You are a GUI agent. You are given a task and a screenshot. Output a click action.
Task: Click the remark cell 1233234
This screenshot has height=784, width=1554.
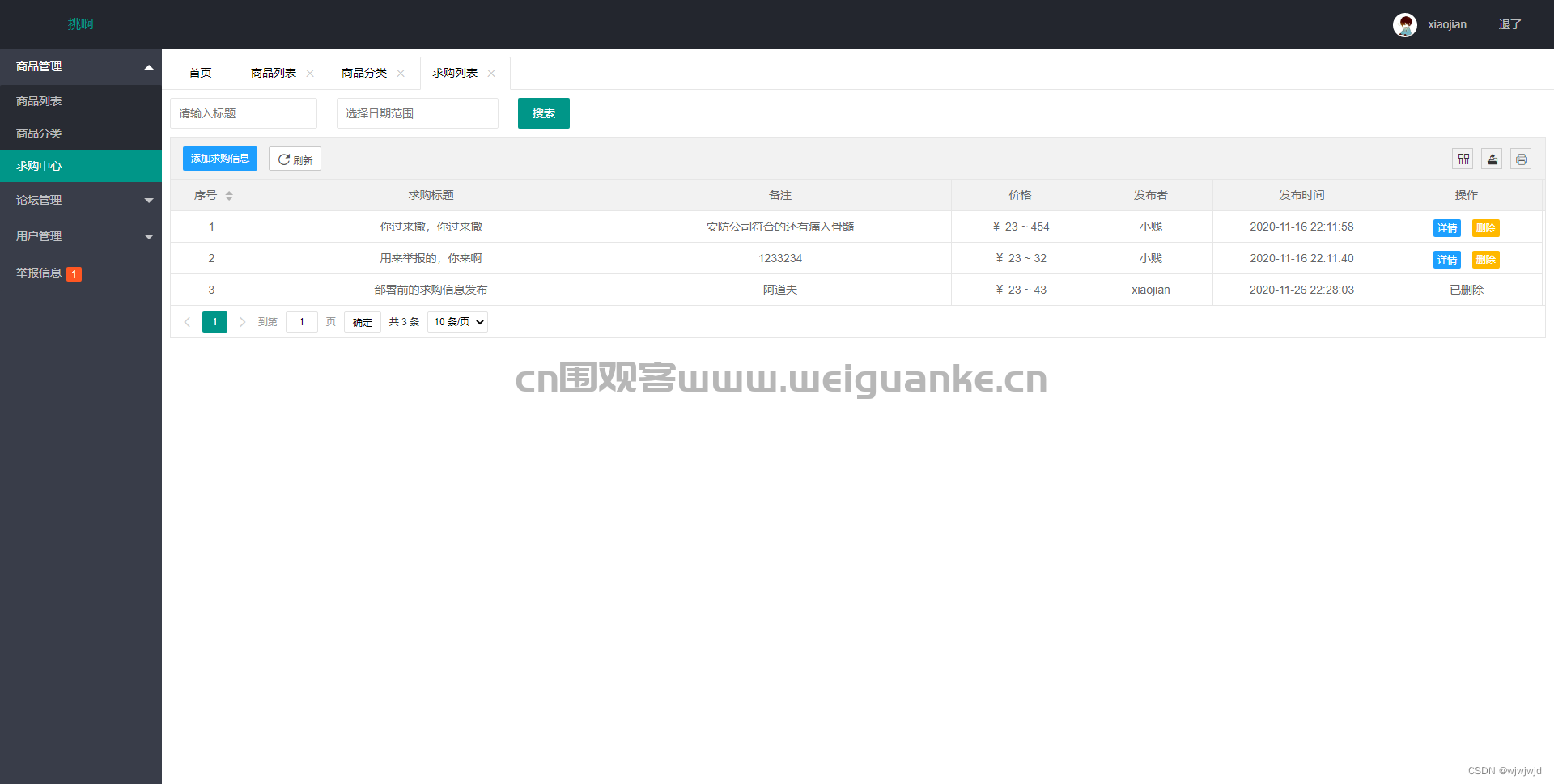[780, 258]
